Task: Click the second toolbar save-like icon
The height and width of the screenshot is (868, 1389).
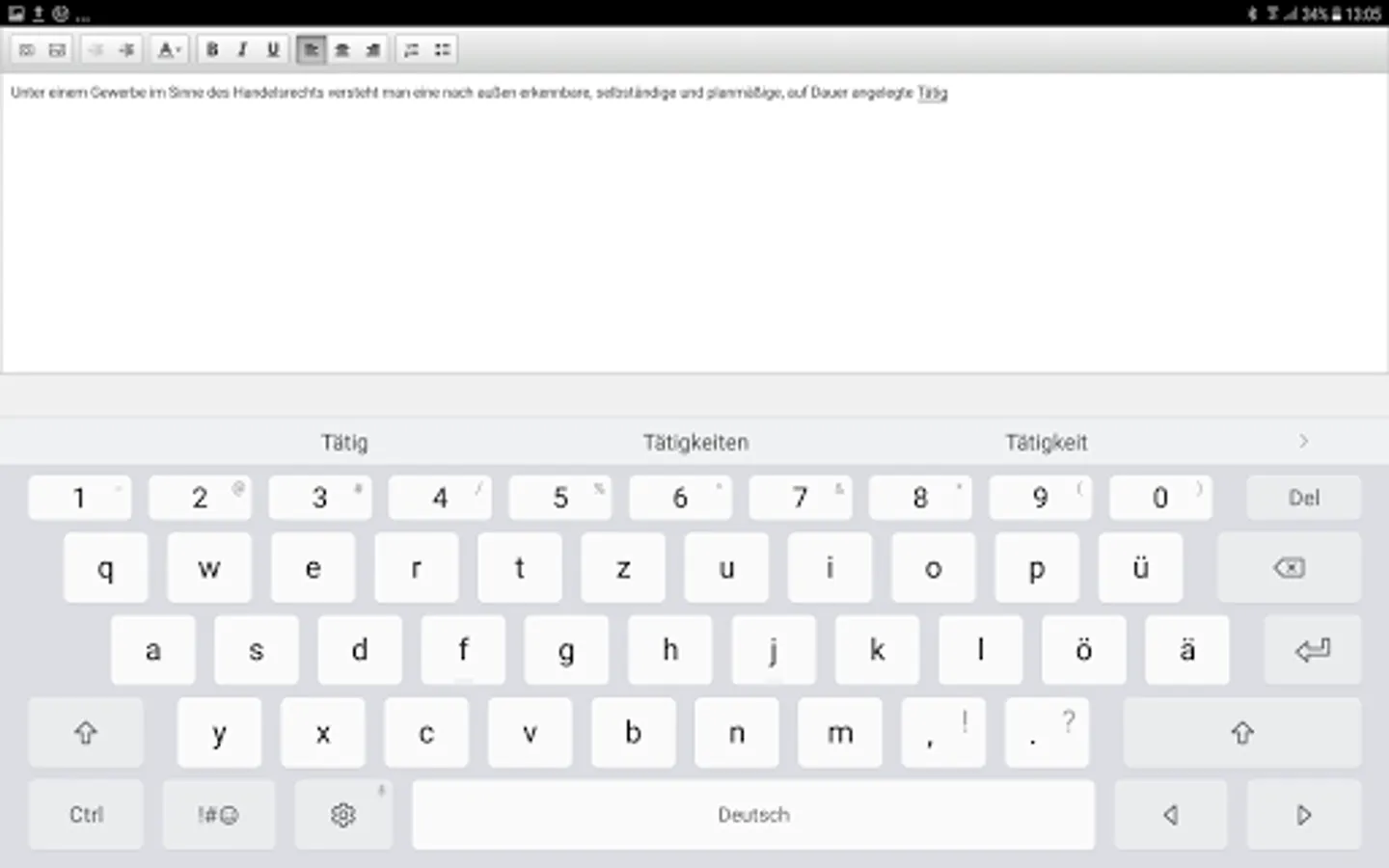Action: coord(58,50)
